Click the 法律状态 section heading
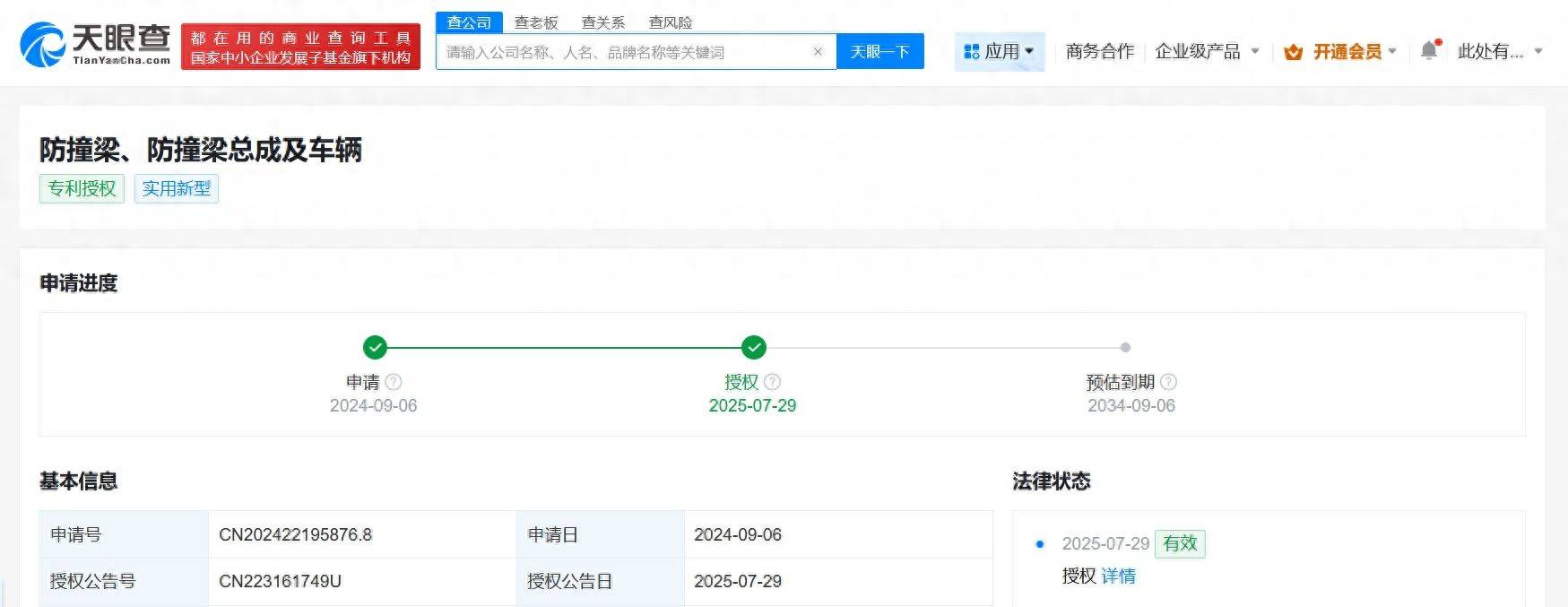Screen dimensions: 1568x607 (1052, 481)
